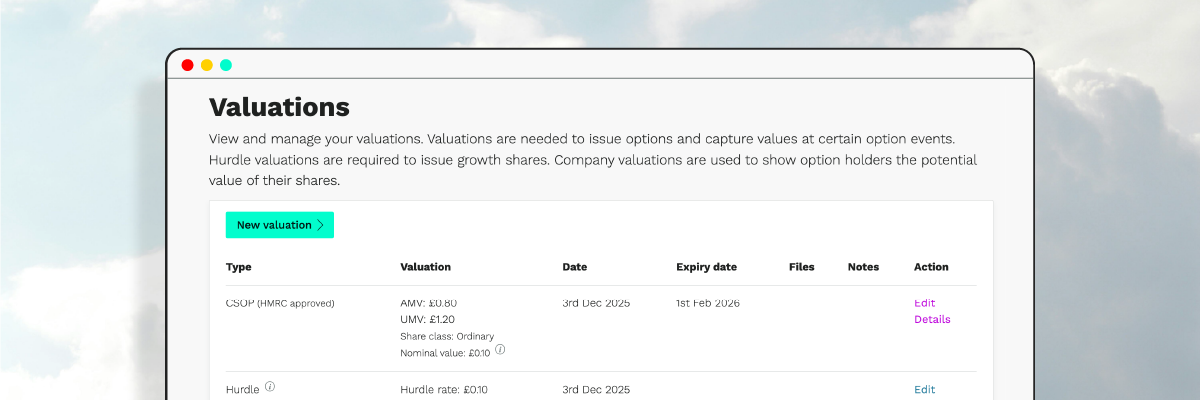Open the info icon beside Nominal value
Screen dimensions: 1200x400
(x=500, y=350)
